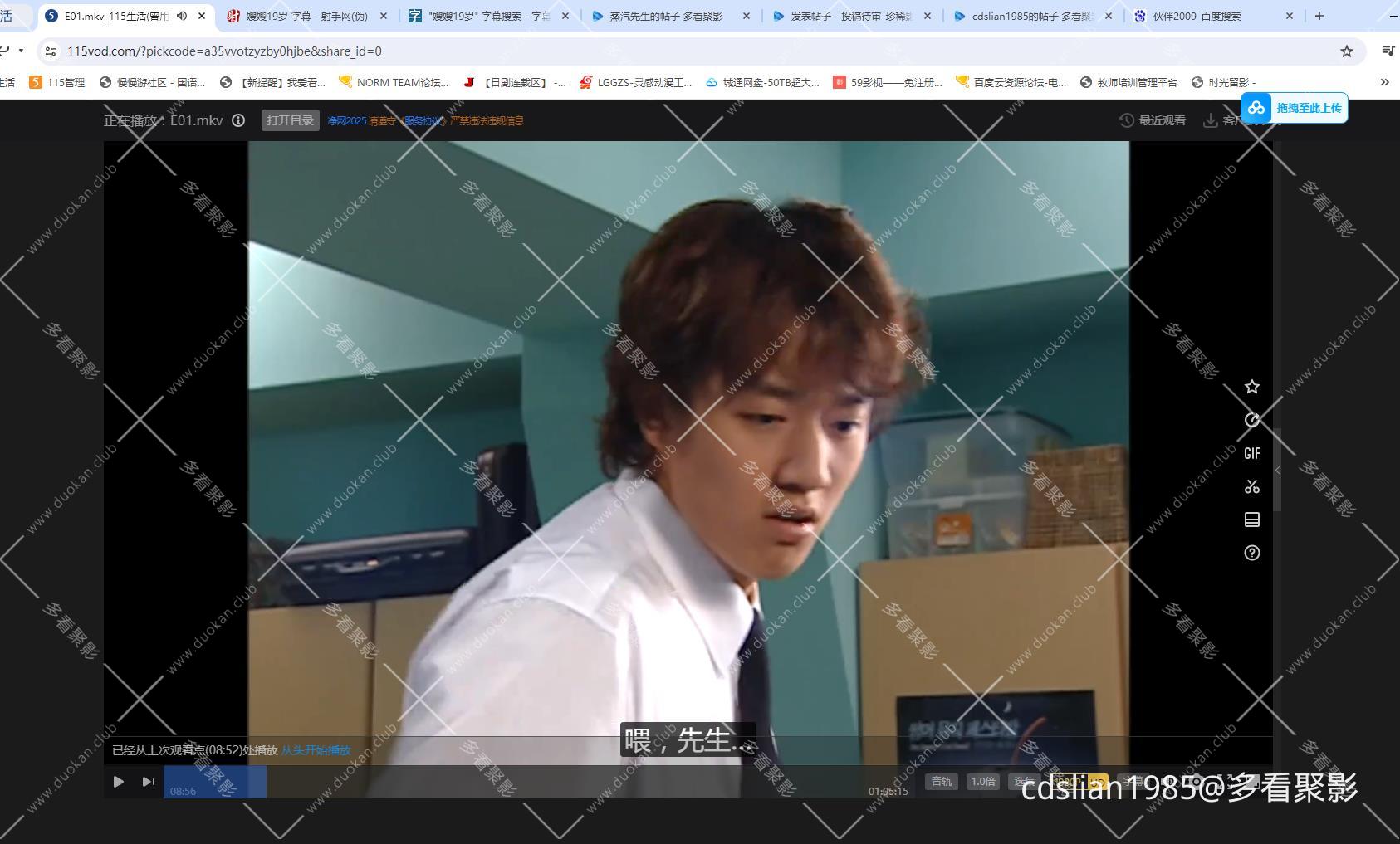Open help via question mark icon

[x=1252, y=553]
